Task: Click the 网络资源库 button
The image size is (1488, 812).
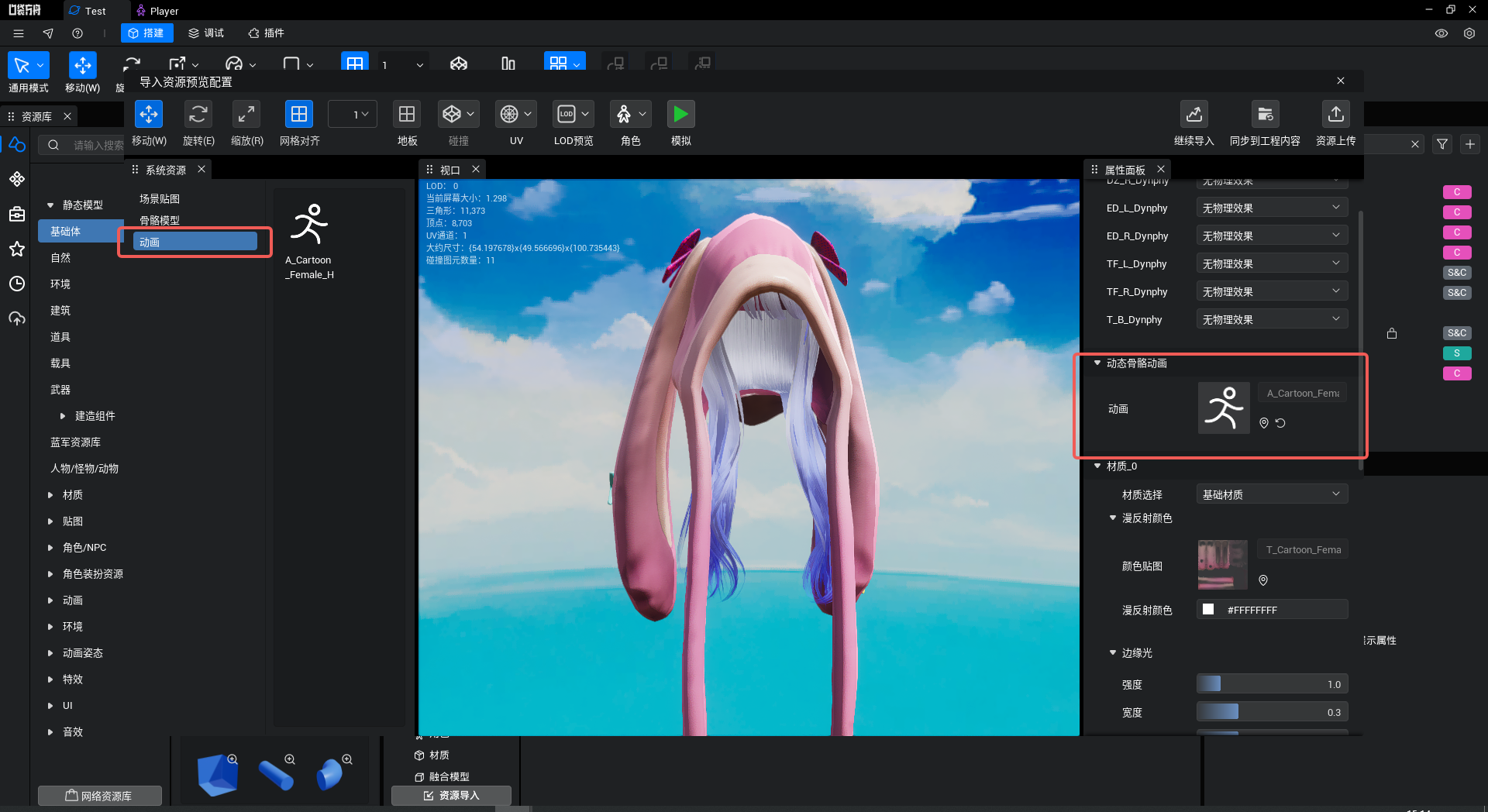Action: [99, 796]
